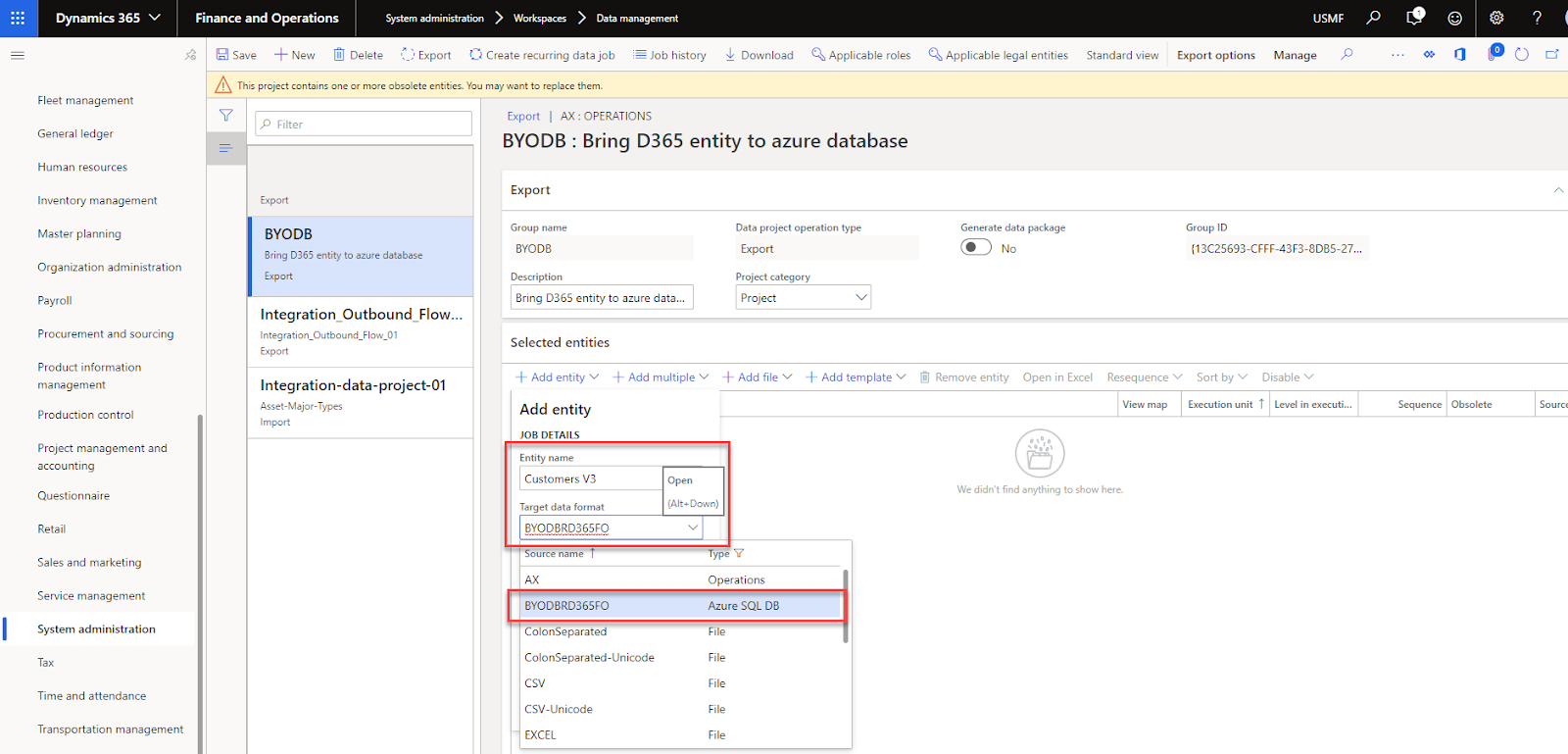Click the Export link above title
Viewport: 1568px width, 754px height.
pos(523,116)
